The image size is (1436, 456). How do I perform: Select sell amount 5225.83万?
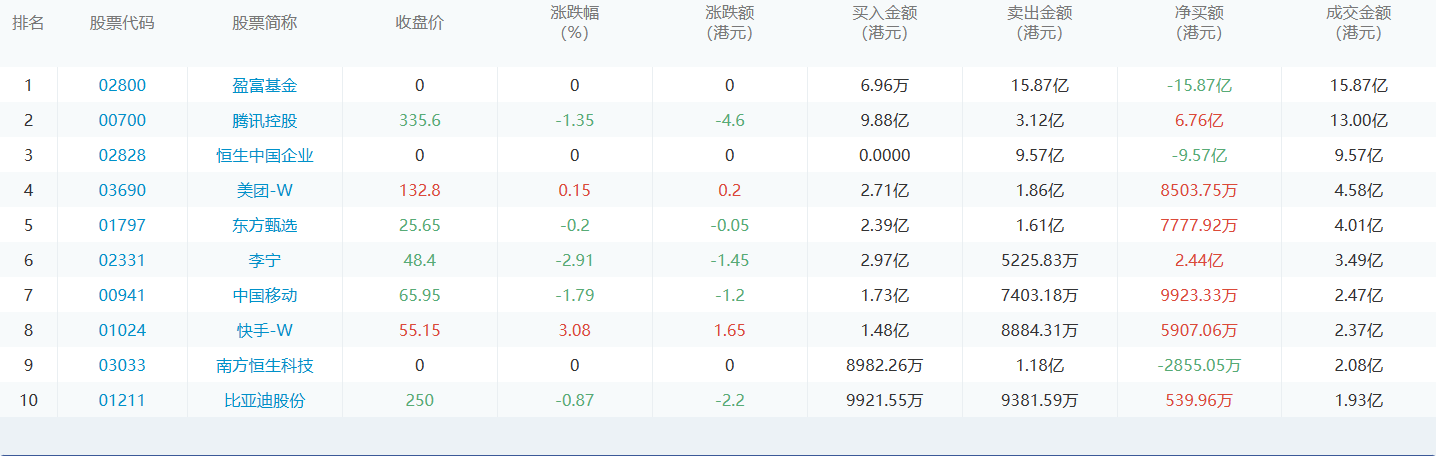(x=1039, y=261)
